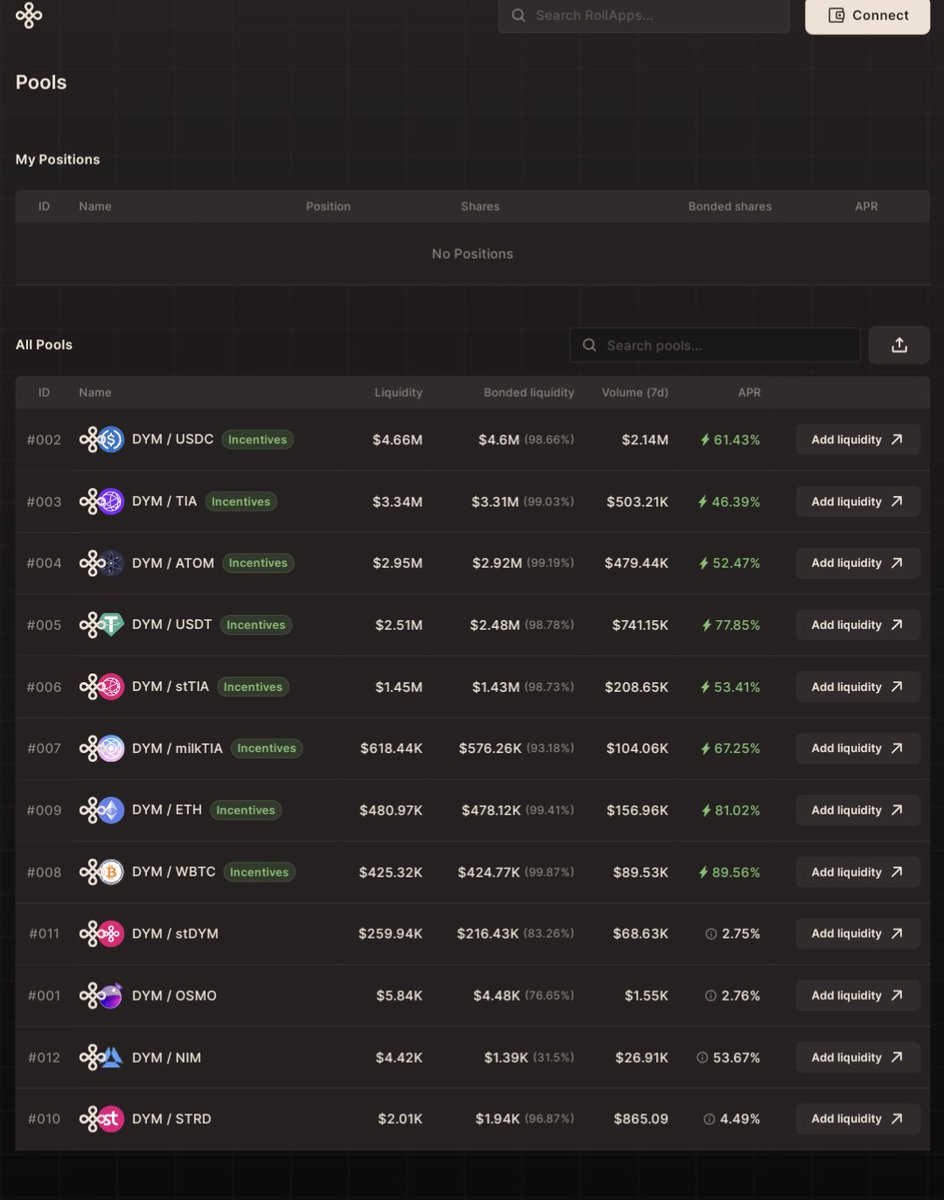Add liquidity to DYM / stTIA pool
This screenshot has height=1200, width=944.
[x=858, y=687]
